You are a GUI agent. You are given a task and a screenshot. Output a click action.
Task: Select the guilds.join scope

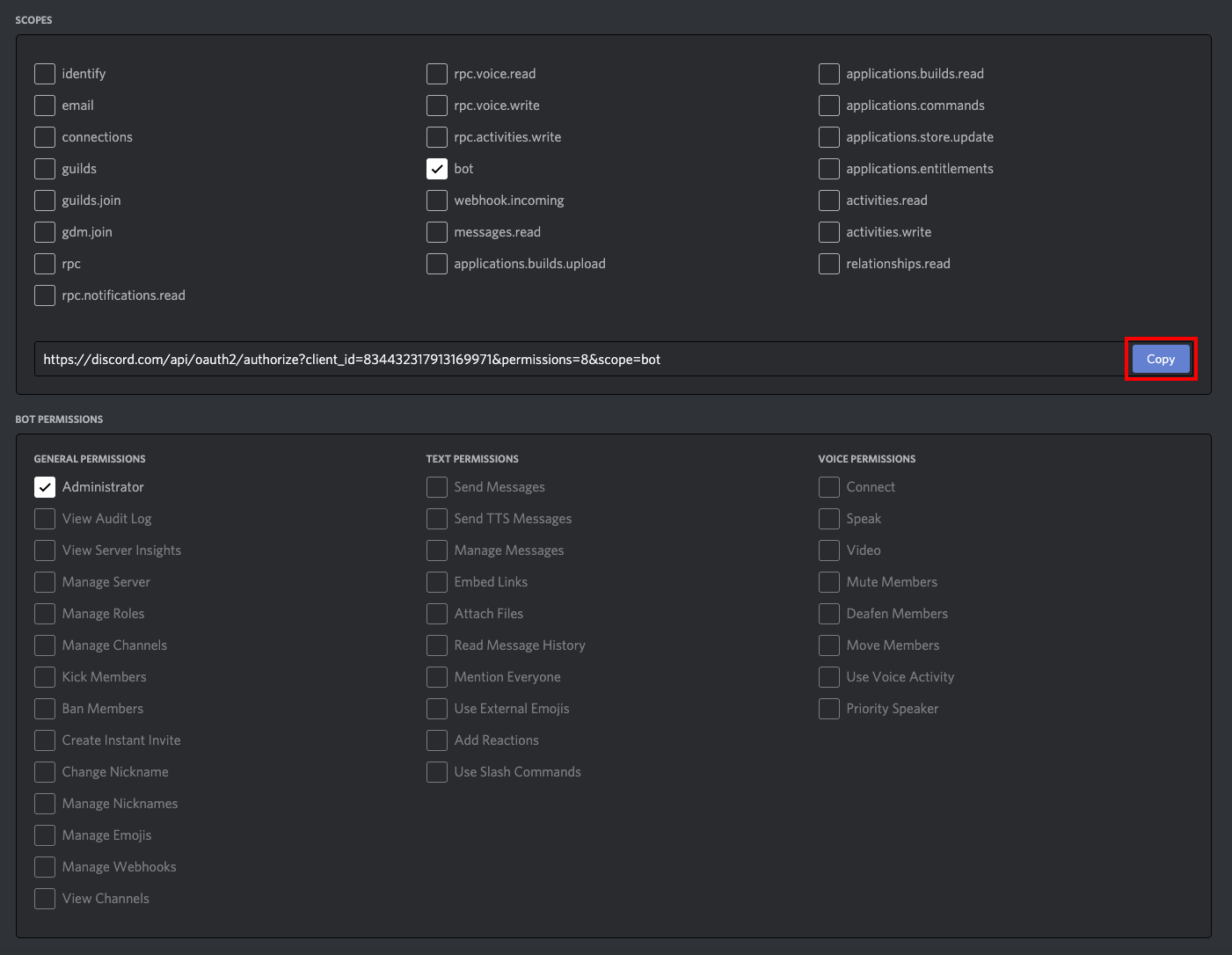[45, 200]
